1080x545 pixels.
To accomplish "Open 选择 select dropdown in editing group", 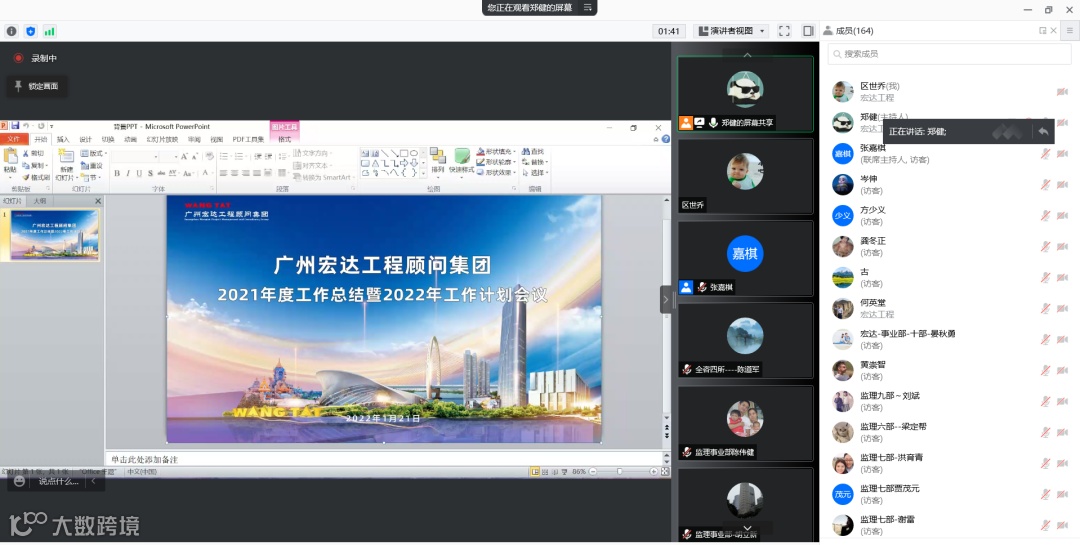I will coord(535,172).
